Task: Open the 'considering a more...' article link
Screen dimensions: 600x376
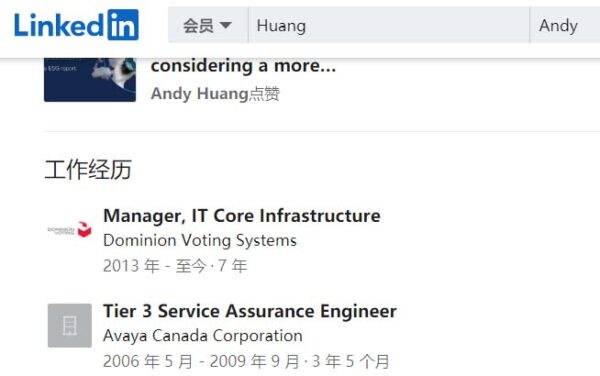Action: coord(243,65)
